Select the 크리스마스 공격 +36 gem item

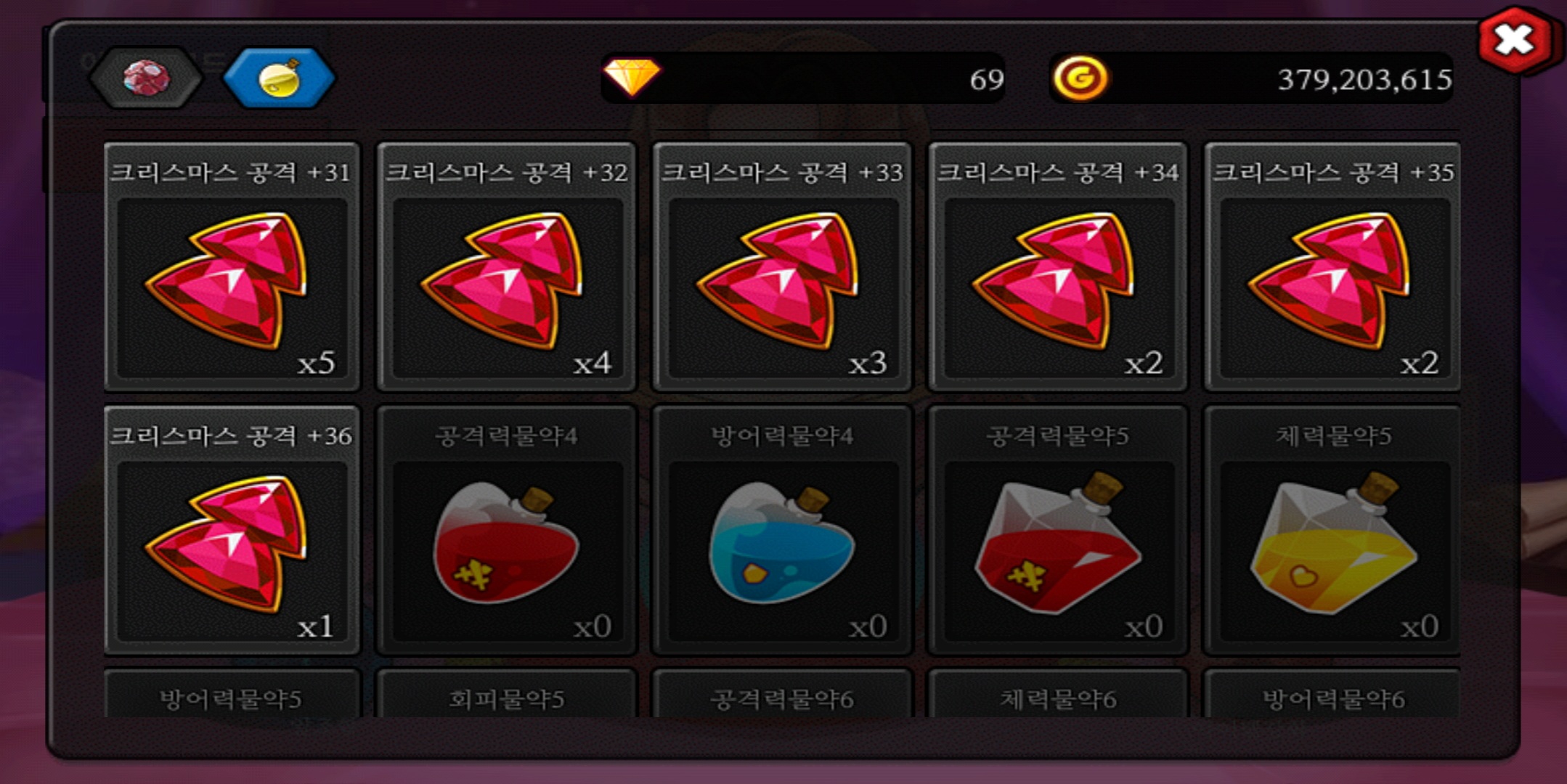(x=232, y=531)
